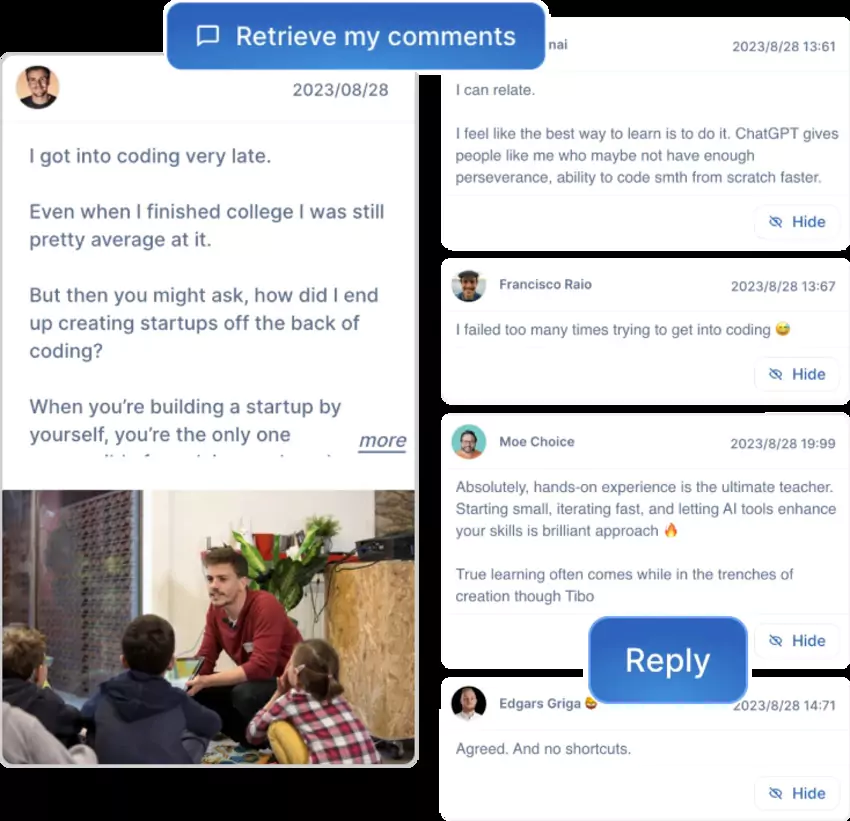Viewport: 850px width, 821px height.
Task: Open Edgars Griga's profile name
Action: 540,703
